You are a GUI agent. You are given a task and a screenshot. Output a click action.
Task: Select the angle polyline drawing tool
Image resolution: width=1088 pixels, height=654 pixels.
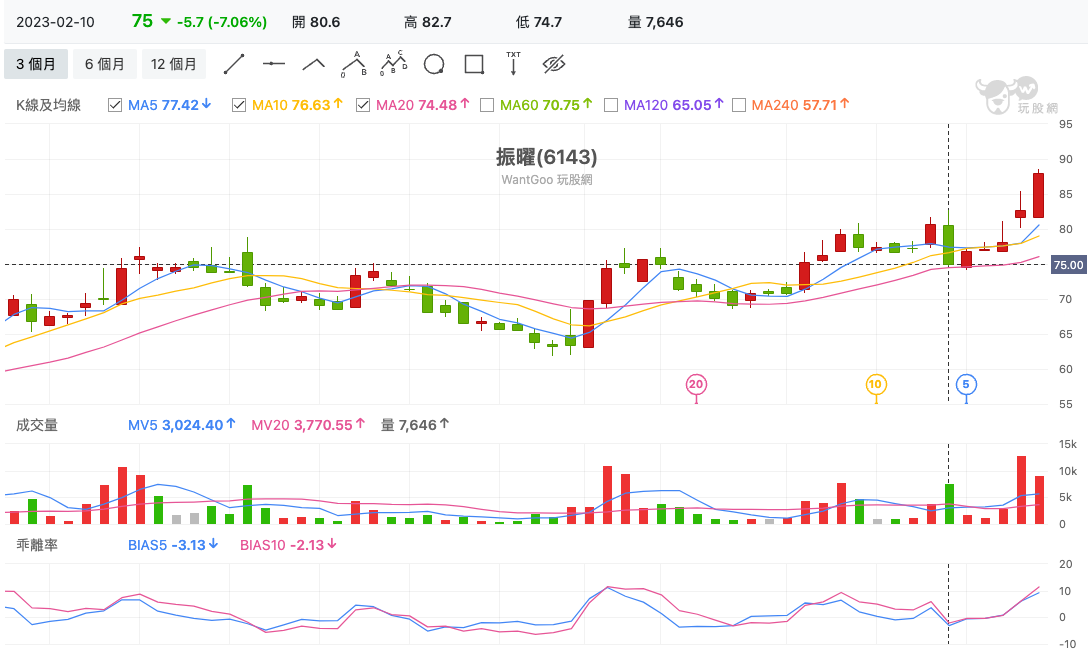click(314, 64)
